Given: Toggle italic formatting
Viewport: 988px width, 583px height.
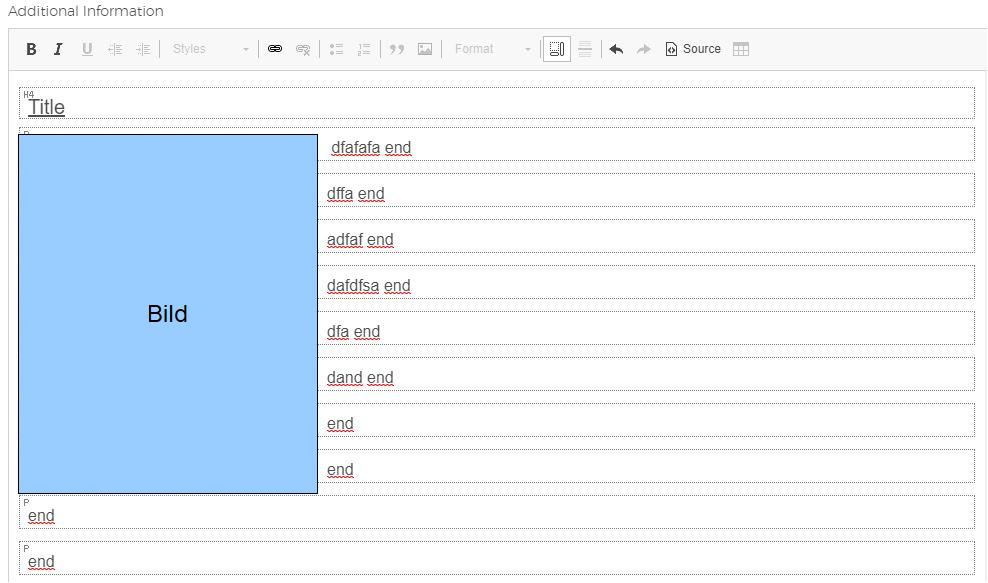Looking at the screenshot, I should pyautogui.click(x=58, y=49).
